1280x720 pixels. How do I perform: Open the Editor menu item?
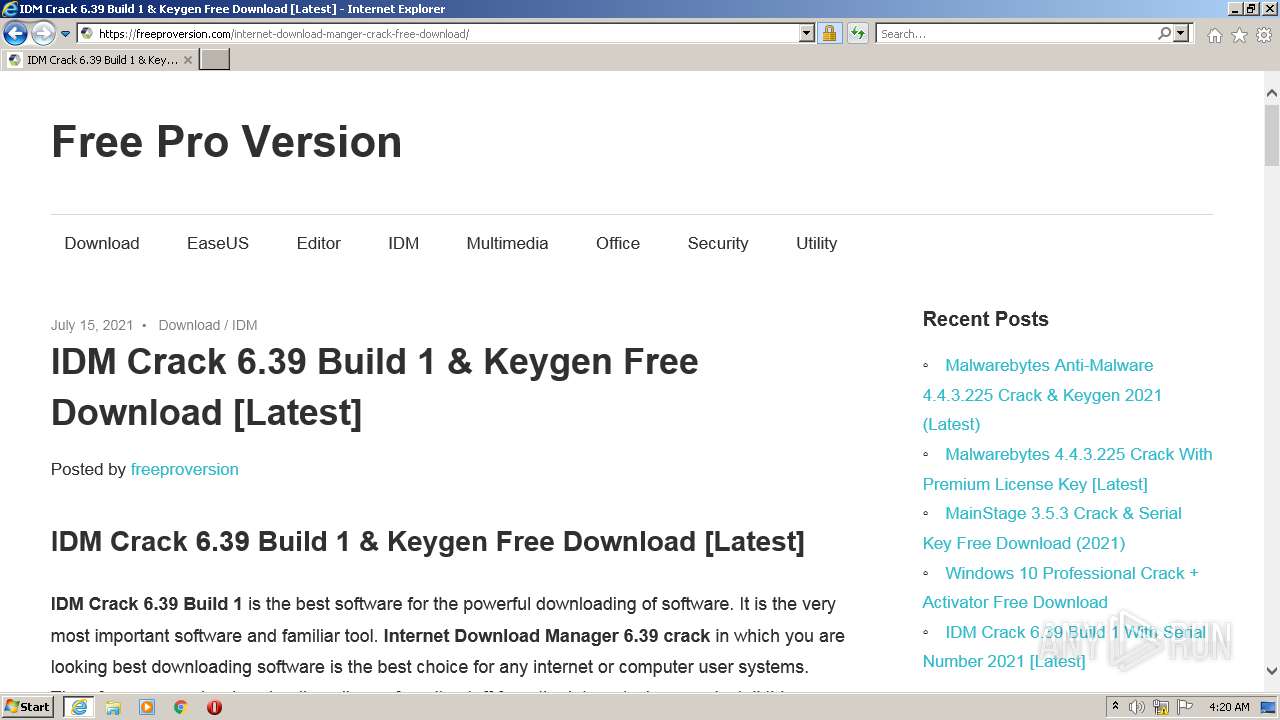[x=319, y=243]
